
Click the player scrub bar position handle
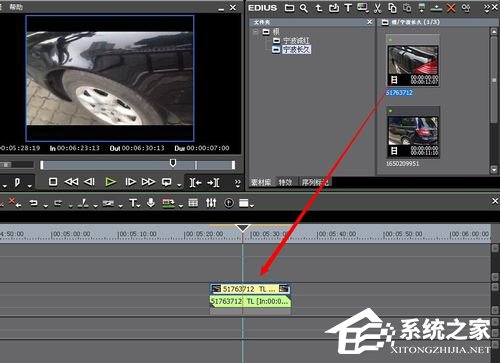point(173,163)
